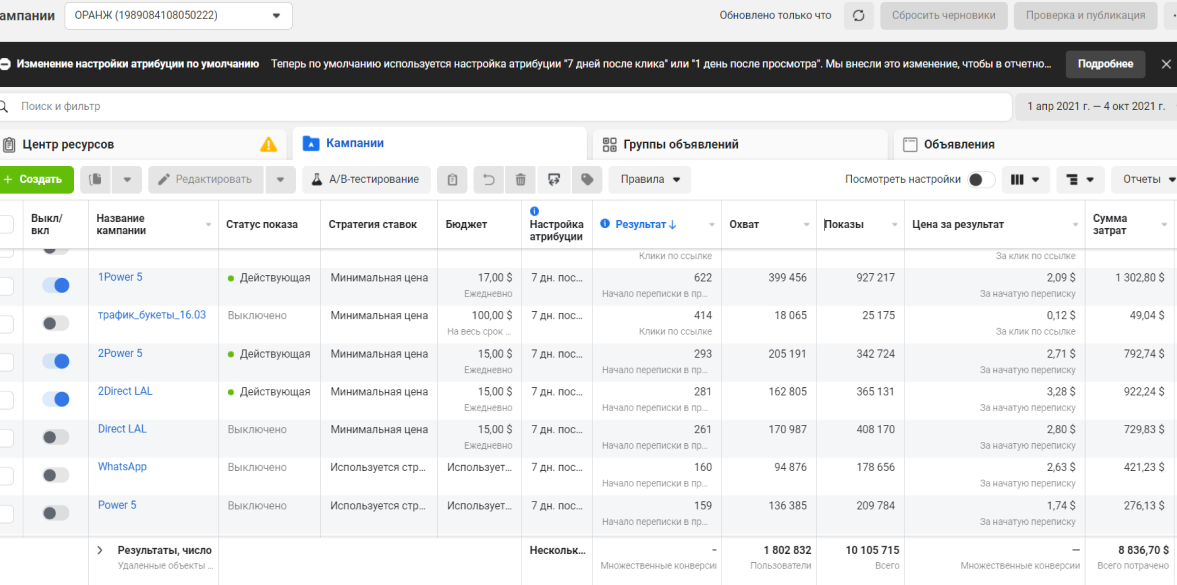
Task: Open the 2Direct LAL campaign link
Action: point(125,391)
